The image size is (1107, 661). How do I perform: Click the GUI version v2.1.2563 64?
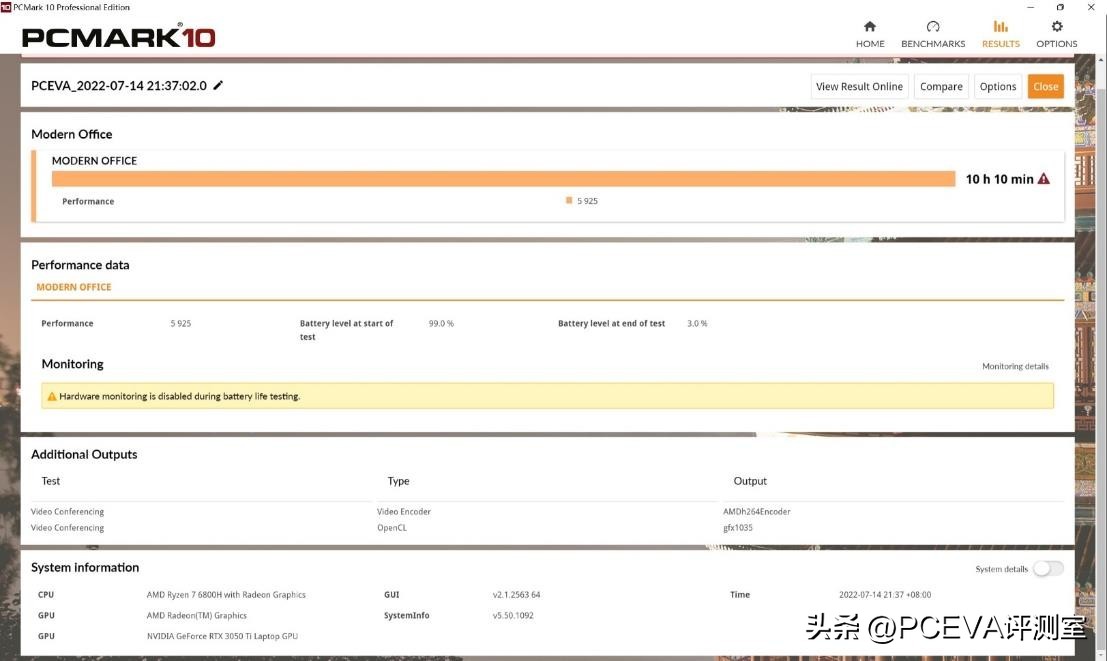coord(517,595)
